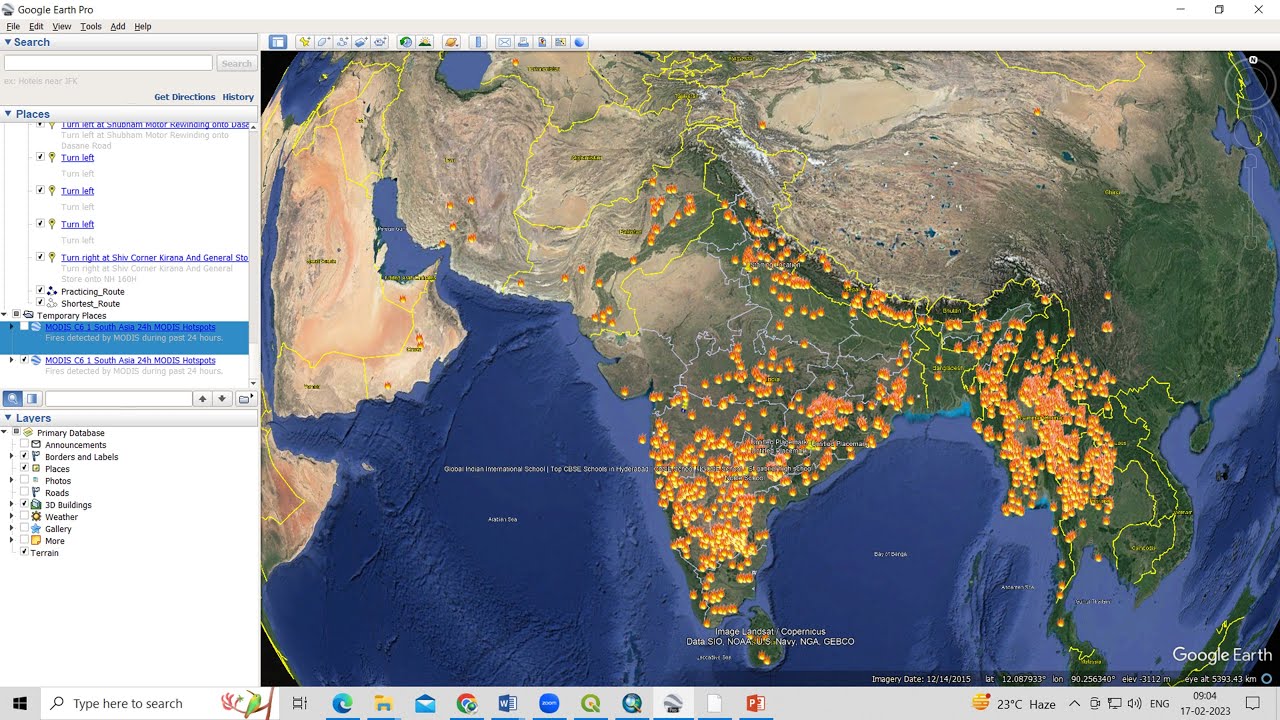
Task: Open the Tools menu
Action: (x=91, y=26)
